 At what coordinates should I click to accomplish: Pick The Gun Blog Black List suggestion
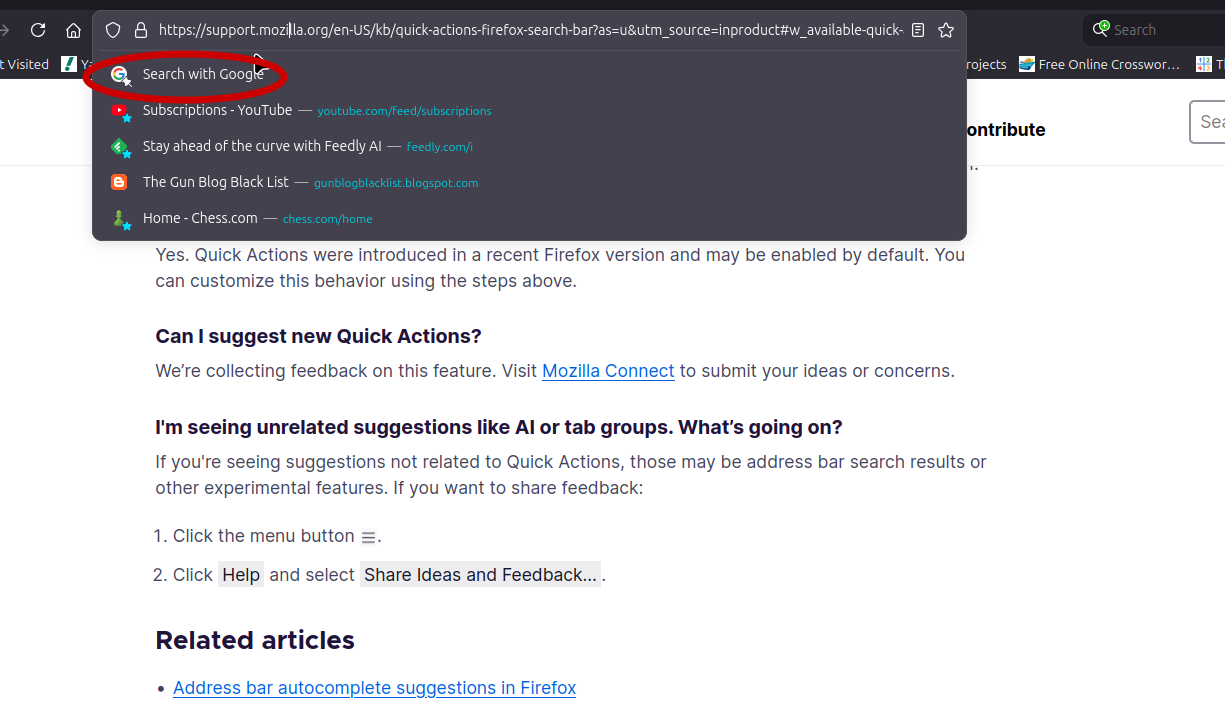[x=215, y=182]
